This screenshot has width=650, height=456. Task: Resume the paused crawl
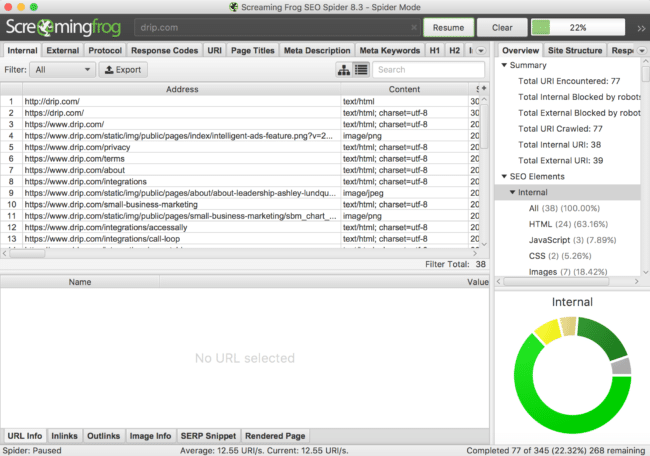coord(449,28)
